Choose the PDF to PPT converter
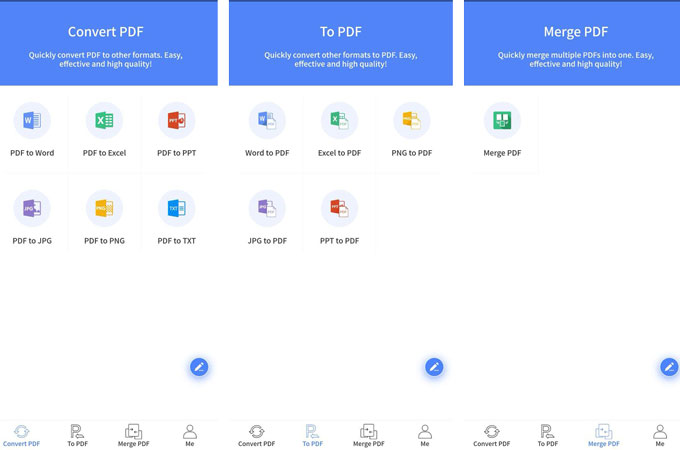680x450 pixels. pos(177,122)
